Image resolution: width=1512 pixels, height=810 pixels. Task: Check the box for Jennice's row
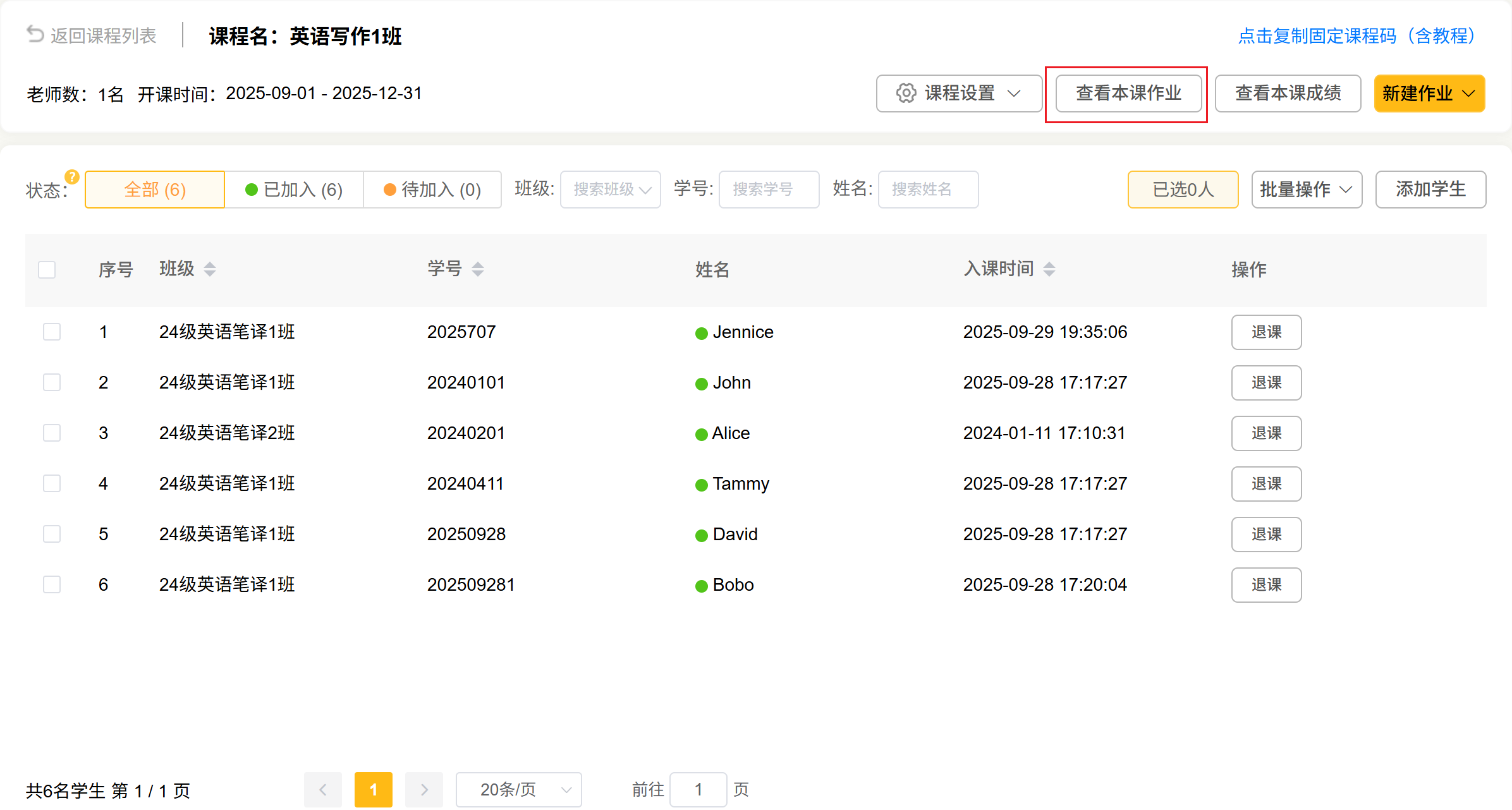click(52, 332)
